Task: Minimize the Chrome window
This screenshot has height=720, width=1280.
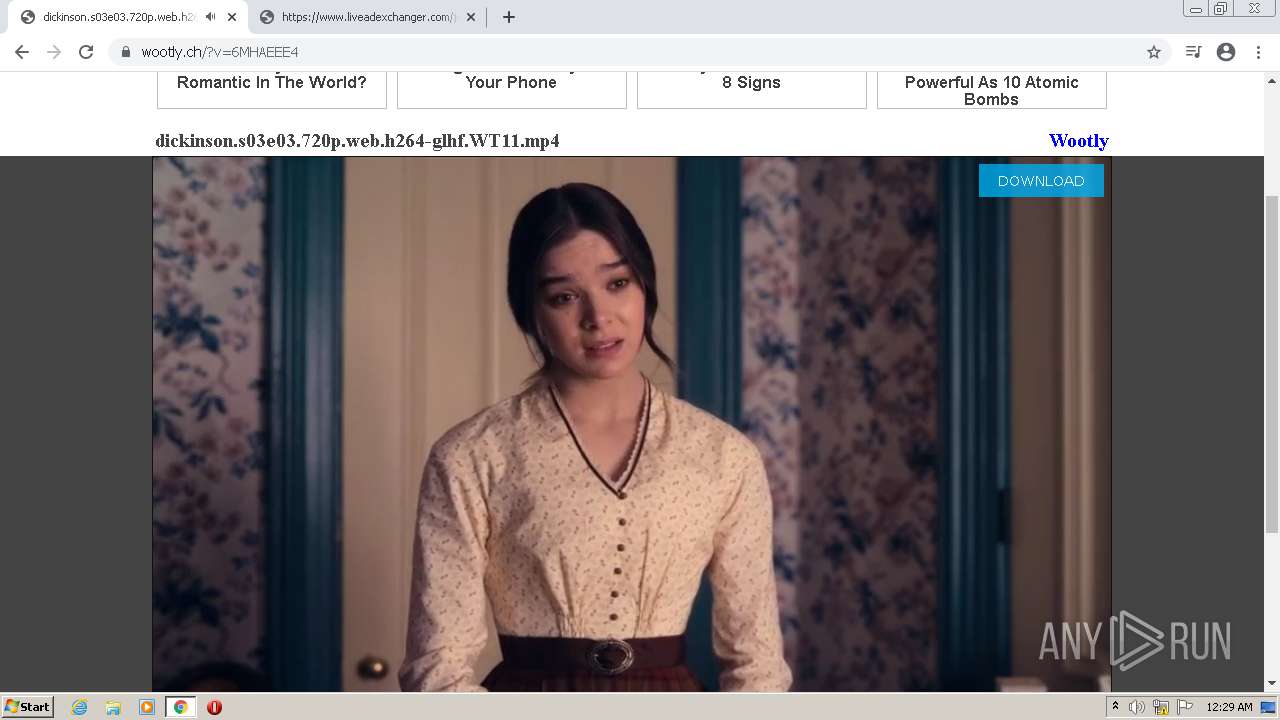Action: point(1196,9)
